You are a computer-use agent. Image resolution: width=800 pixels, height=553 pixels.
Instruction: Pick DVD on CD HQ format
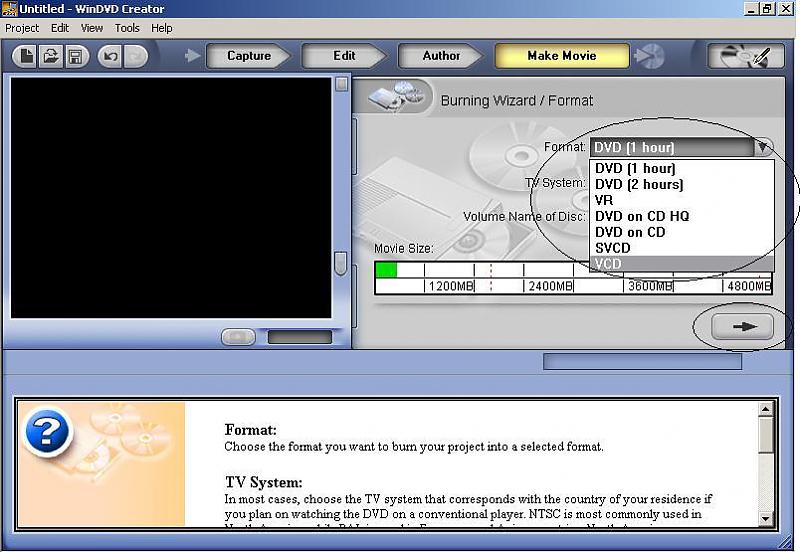682,216
